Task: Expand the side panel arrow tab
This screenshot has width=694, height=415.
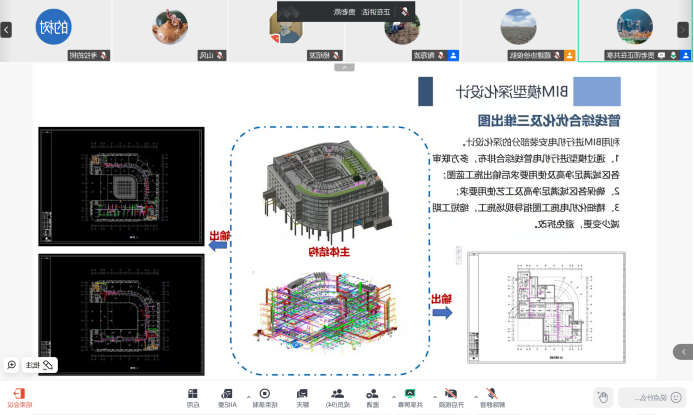Action: 683,352
